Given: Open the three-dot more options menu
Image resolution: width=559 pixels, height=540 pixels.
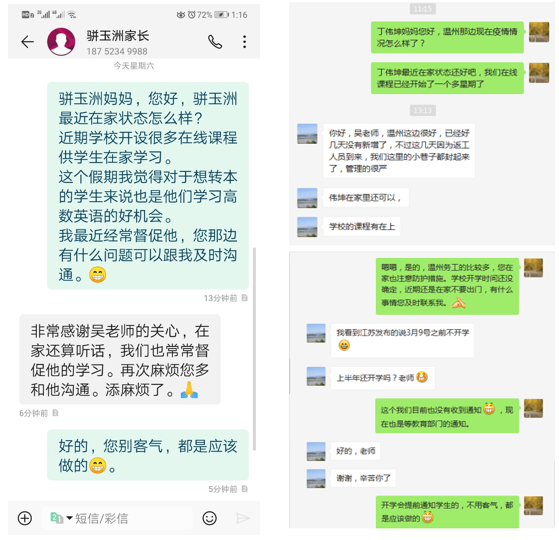Looking at the screenshot, I should coord(244,42).
